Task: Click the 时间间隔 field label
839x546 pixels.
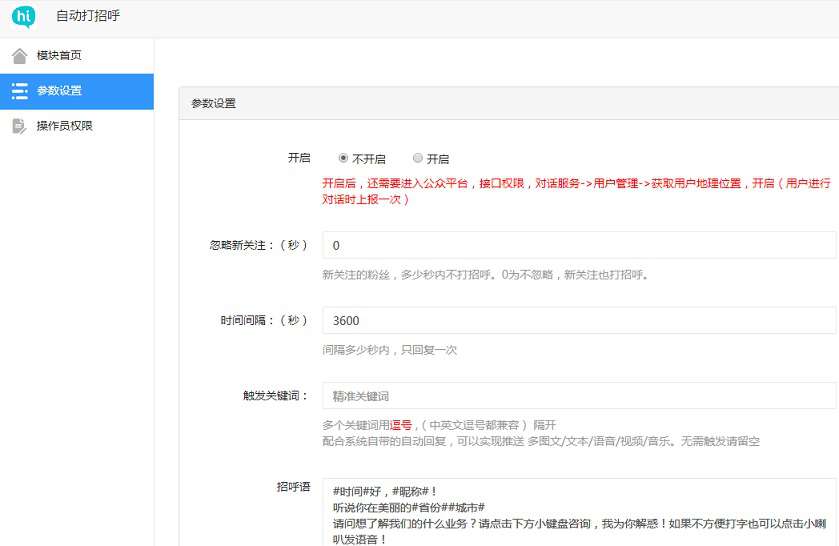Action: [x=265, y=320]
